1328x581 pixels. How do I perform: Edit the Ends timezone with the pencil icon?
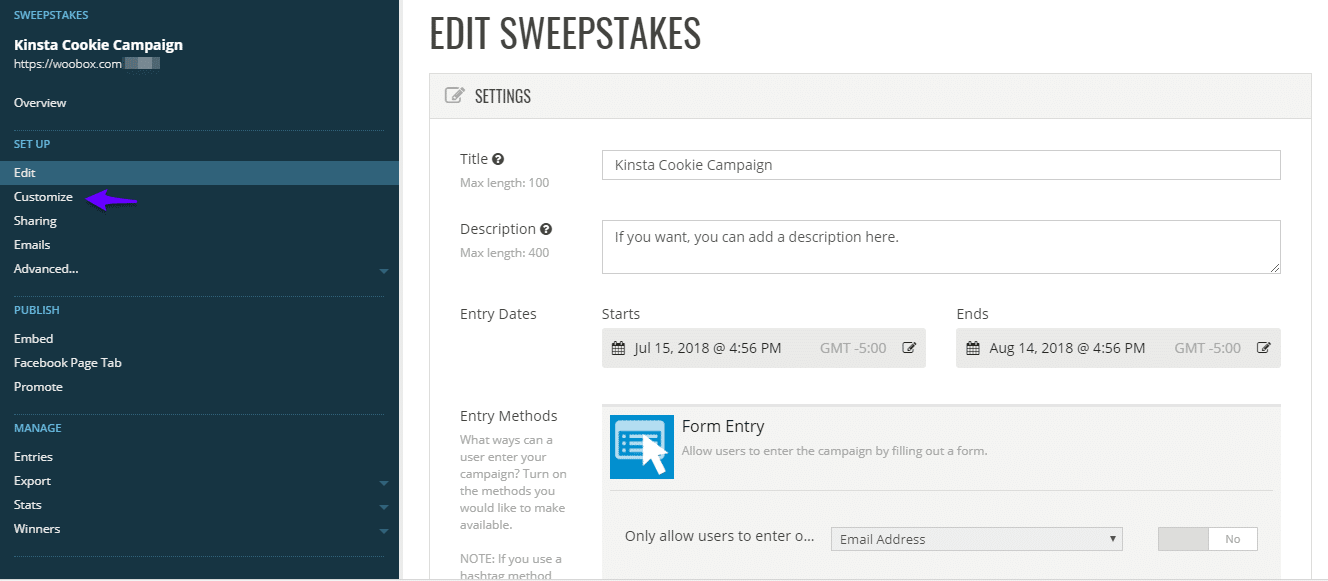coord(1263,347)
